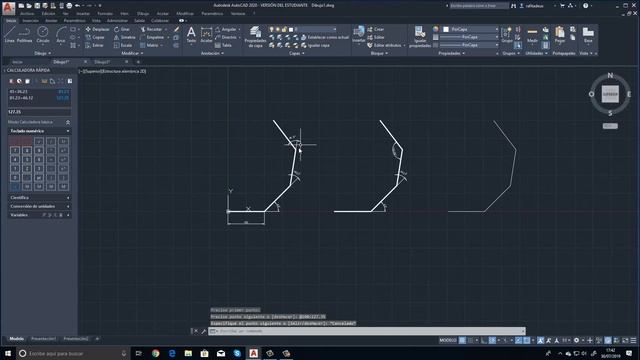The image size is (640, 360).
Task: Open the Formato menu
Action: [105, 13]
